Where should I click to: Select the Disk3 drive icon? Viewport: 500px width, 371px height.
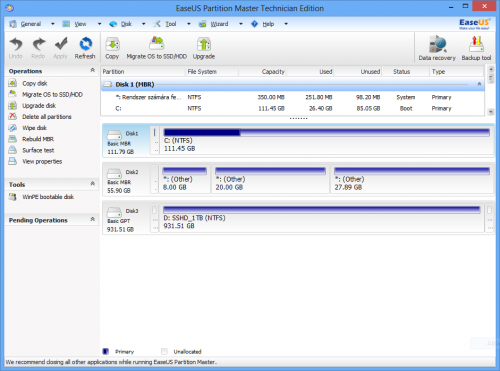tap(114, 212)
